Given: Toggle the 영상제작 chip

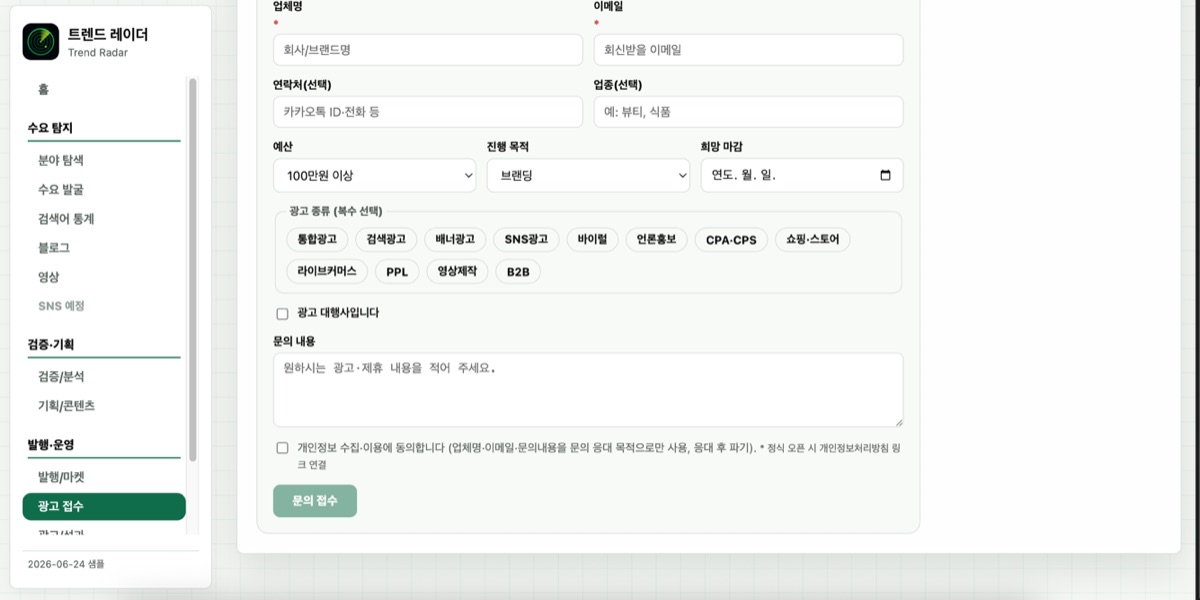Looking at the screenshot, I should (458, 271).
